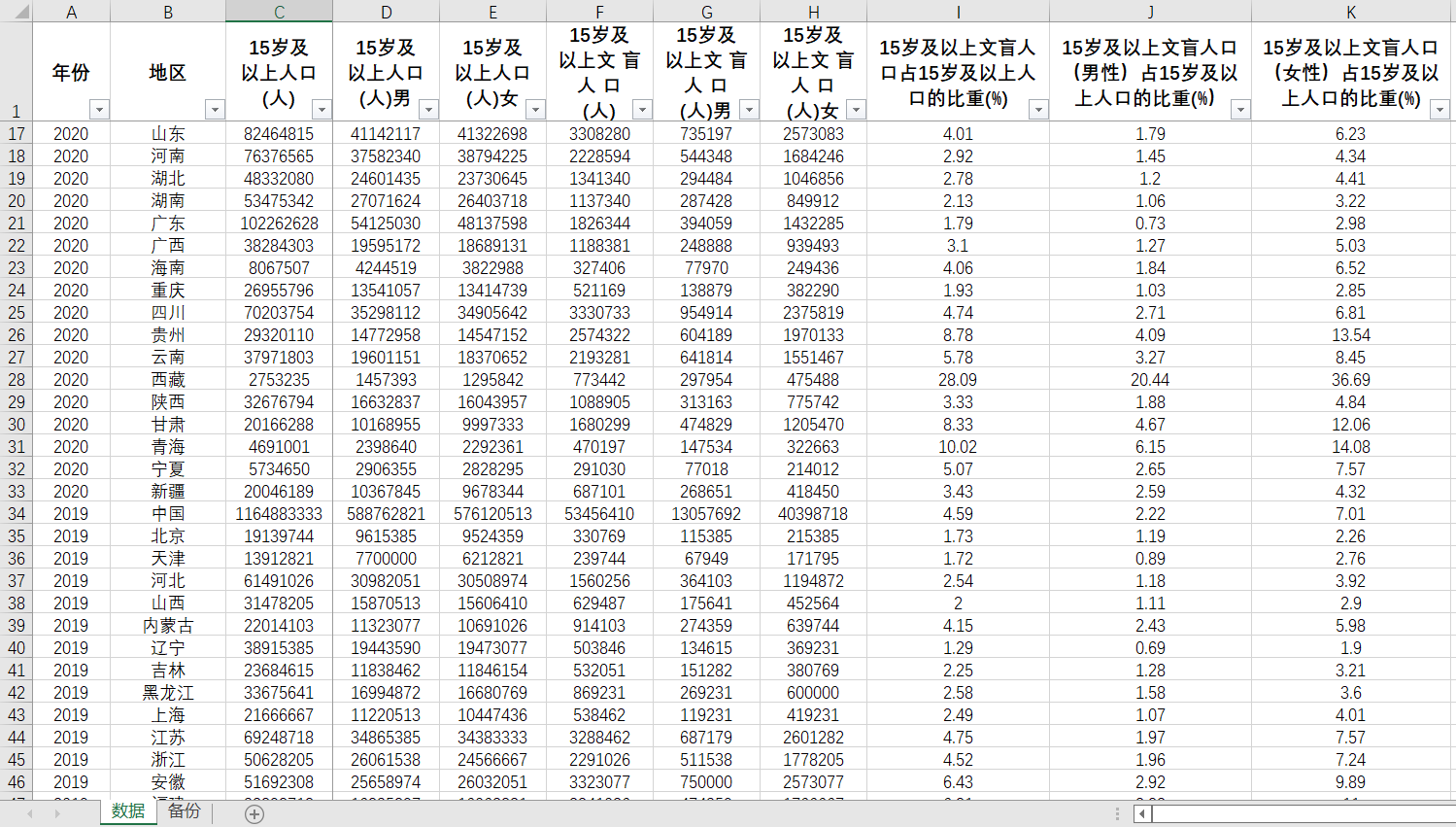Click cell with value 102262628
This screenshot has height=827, width=1456.
coord(280,224)
